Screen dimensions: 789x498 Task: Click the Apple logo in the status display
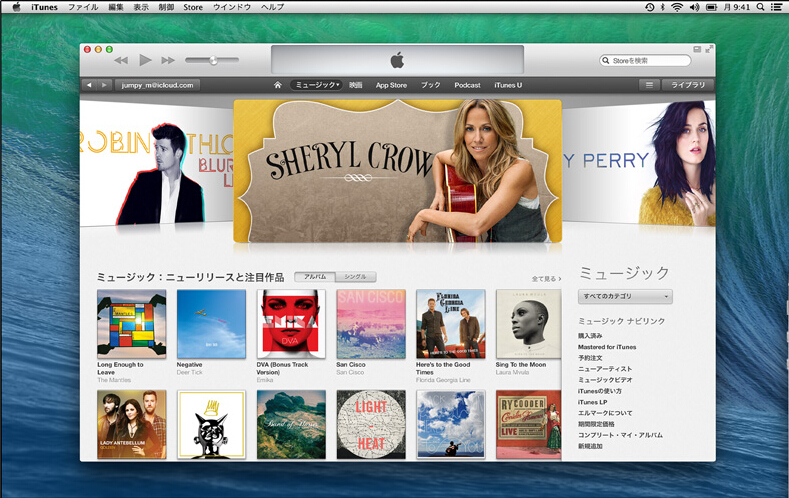tap(397, 60)
